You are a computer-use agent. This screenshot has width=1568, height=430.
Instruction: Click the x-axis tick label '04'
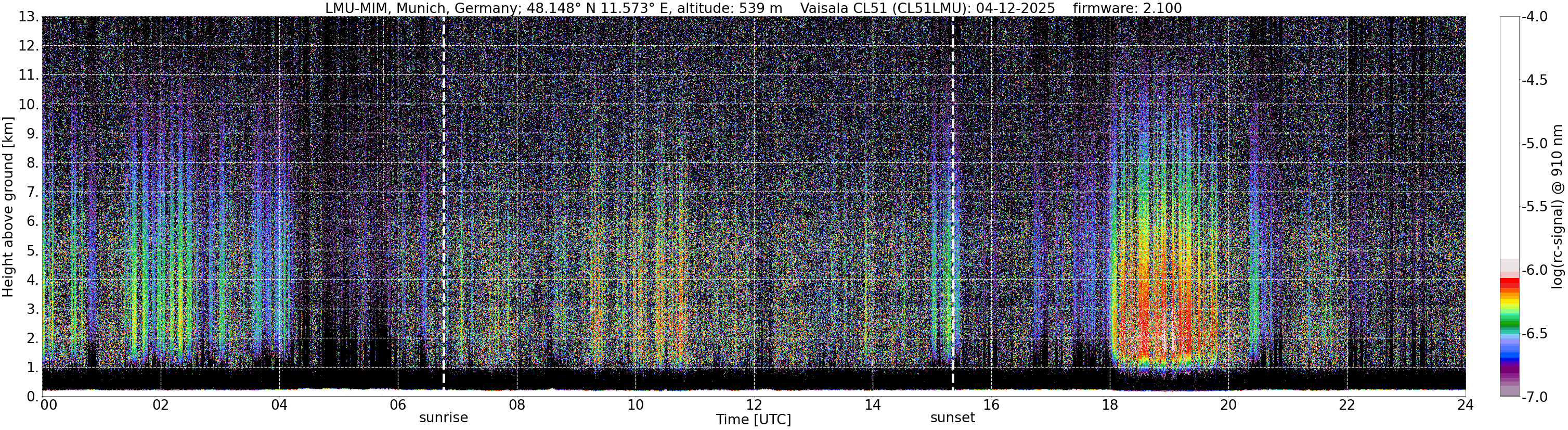click(x=279, y=405)
